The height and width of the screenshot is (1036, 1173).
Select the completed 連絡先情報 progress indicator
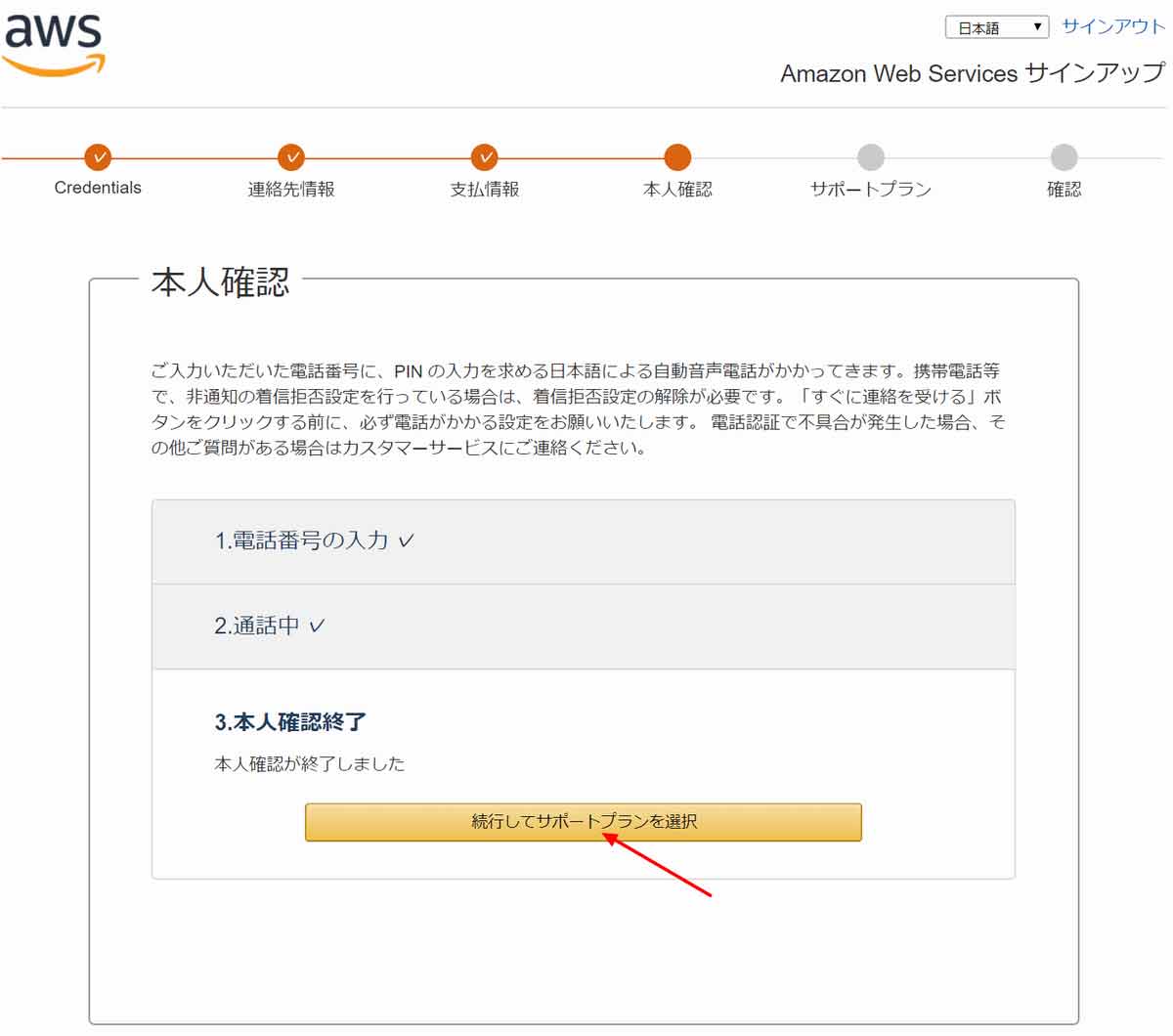pyautogui.click(x=290, y=157)
